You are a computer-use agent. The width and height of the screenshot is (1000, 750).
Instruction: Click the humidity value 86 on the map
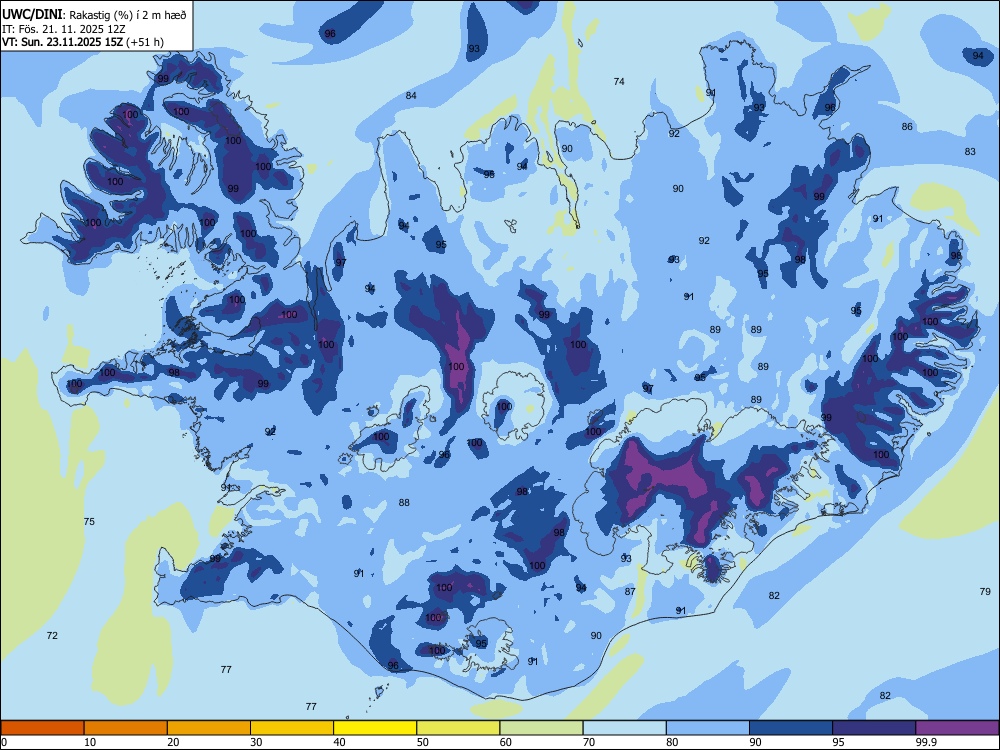(907, 126)
